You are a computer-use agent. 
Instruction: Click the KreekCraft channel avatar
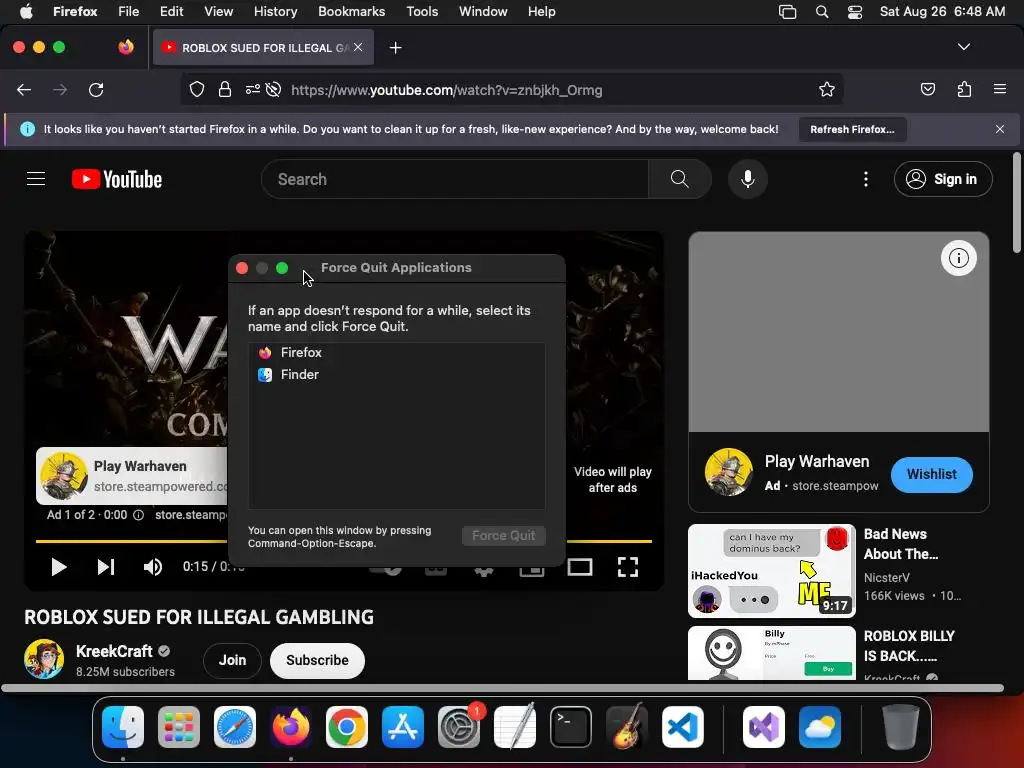pyautogui.click(x=44, y=659)
